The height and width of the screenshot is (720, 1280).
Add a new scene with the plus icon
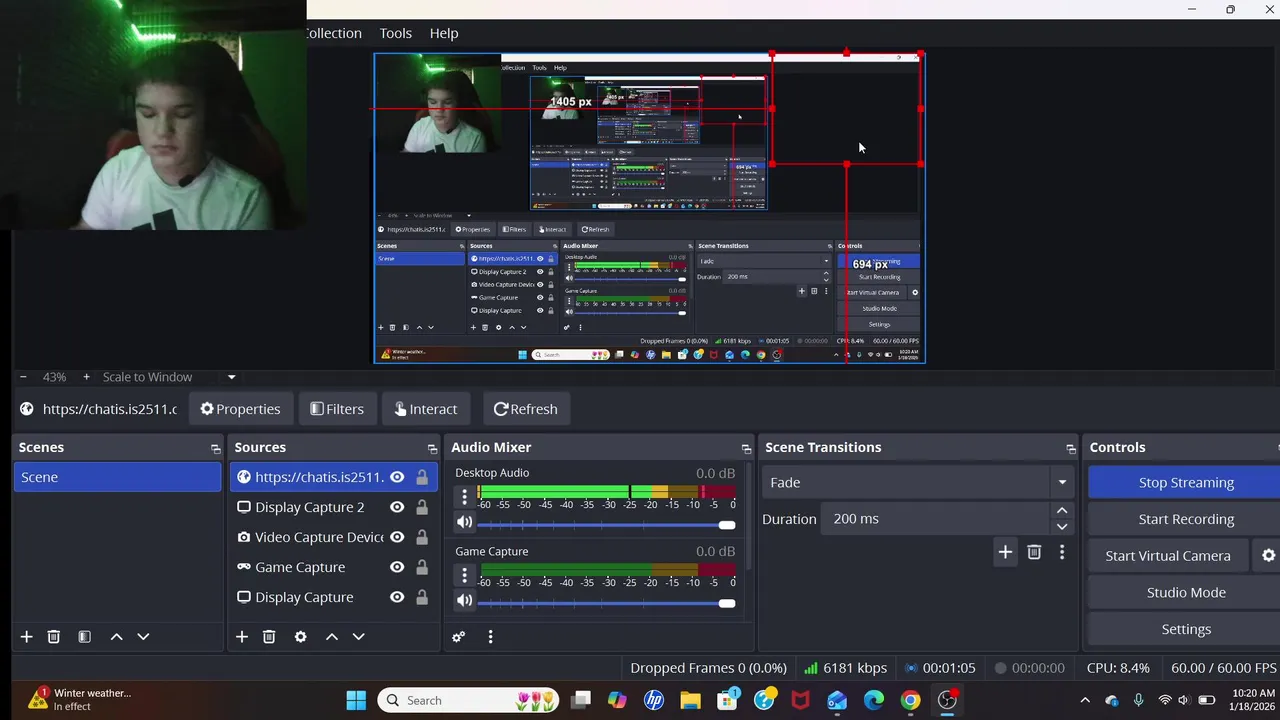26,636
